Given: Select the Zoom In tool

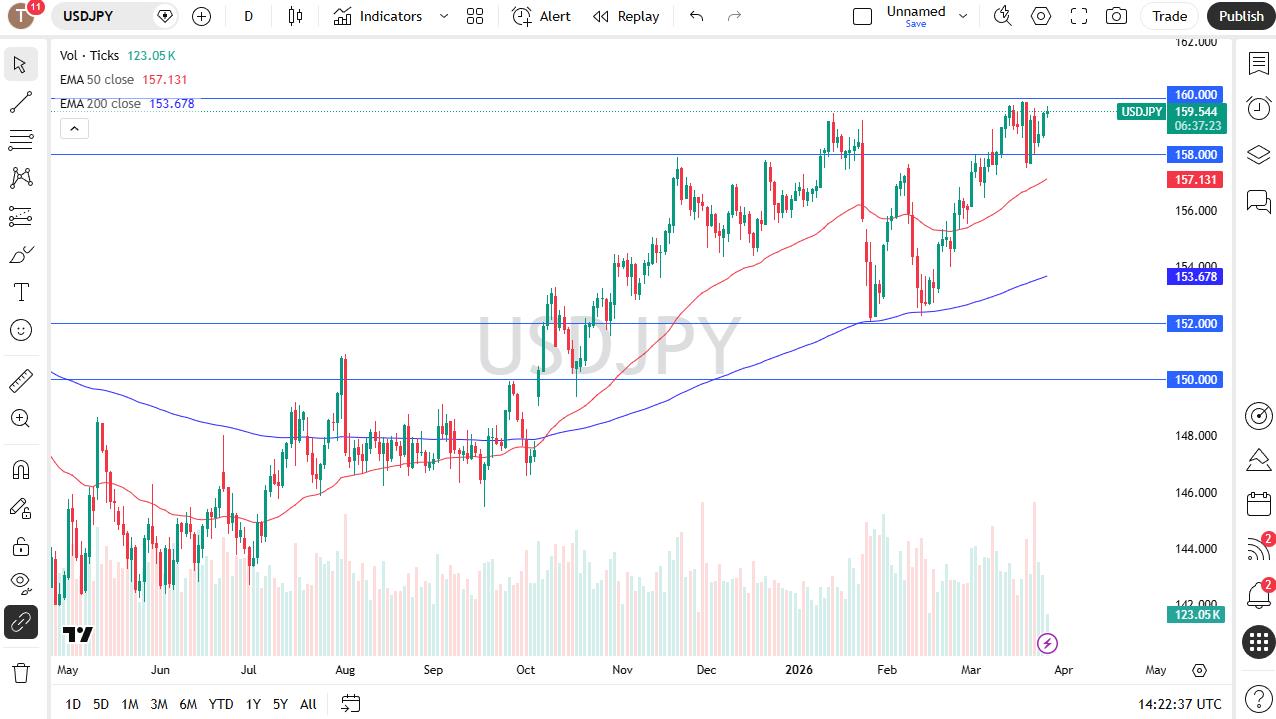Looking at the screenshot, I should (x=21, y=419).
